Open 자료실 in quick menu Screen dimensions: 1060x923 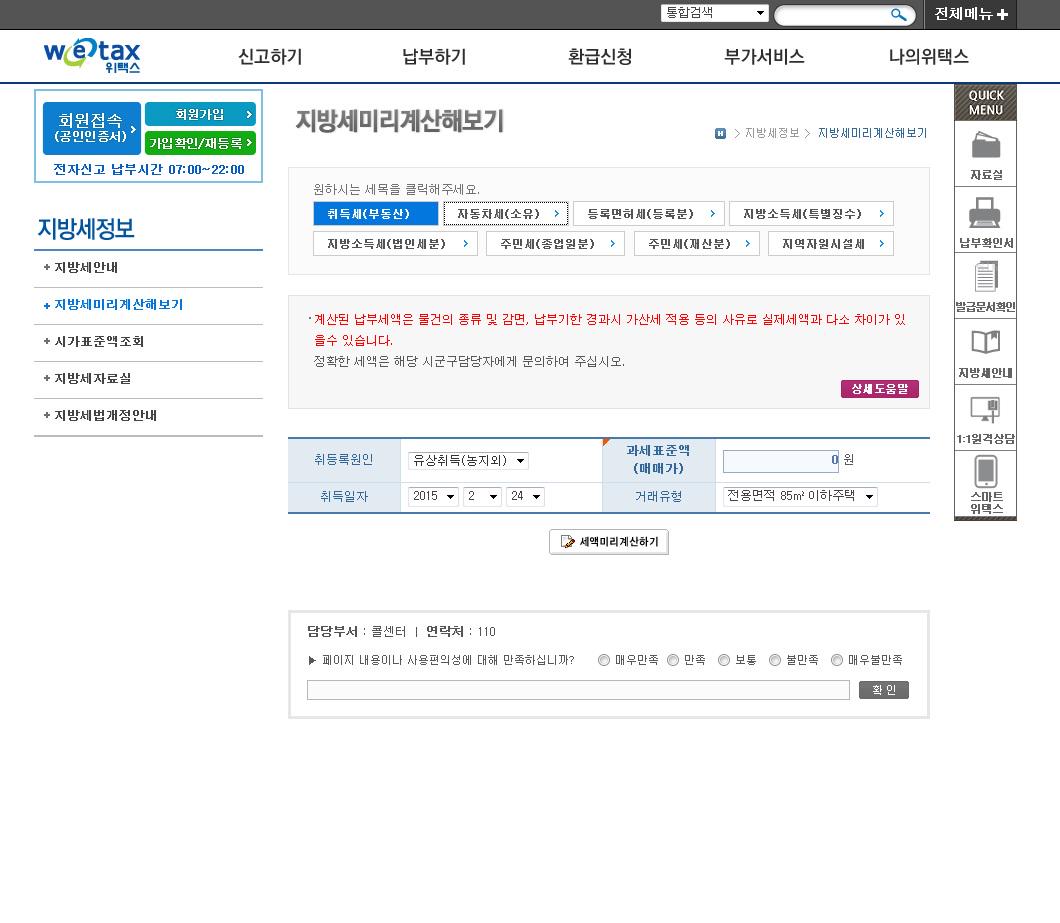[x=986, y=154]
